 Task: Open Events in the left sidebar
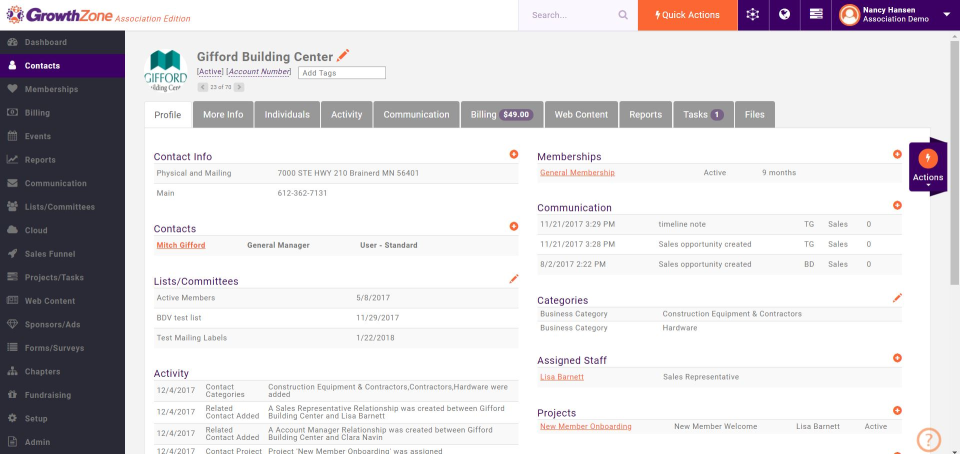tap(62, 136)
